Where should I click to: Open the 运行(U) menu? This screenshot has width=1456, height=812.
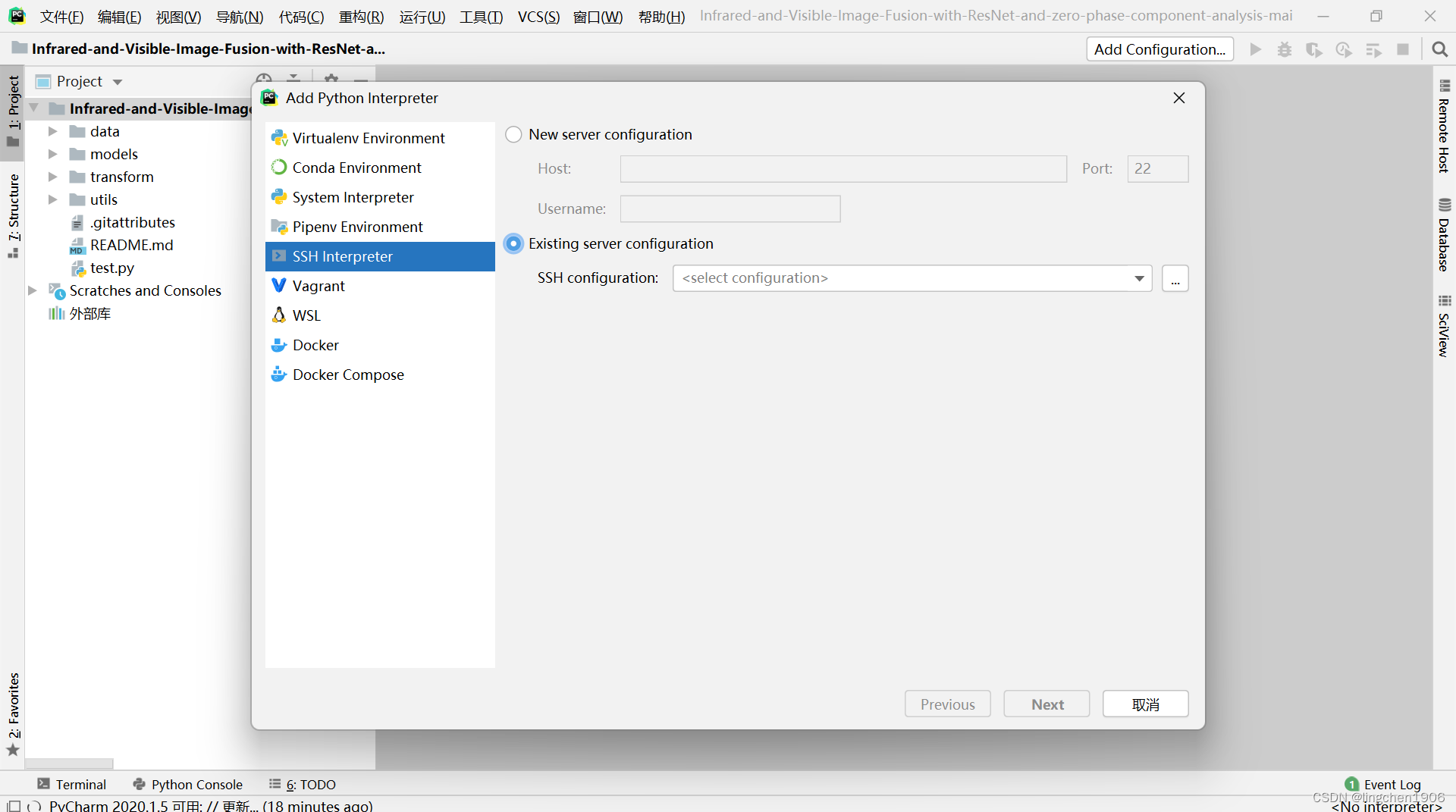click(x=422, y=17)
